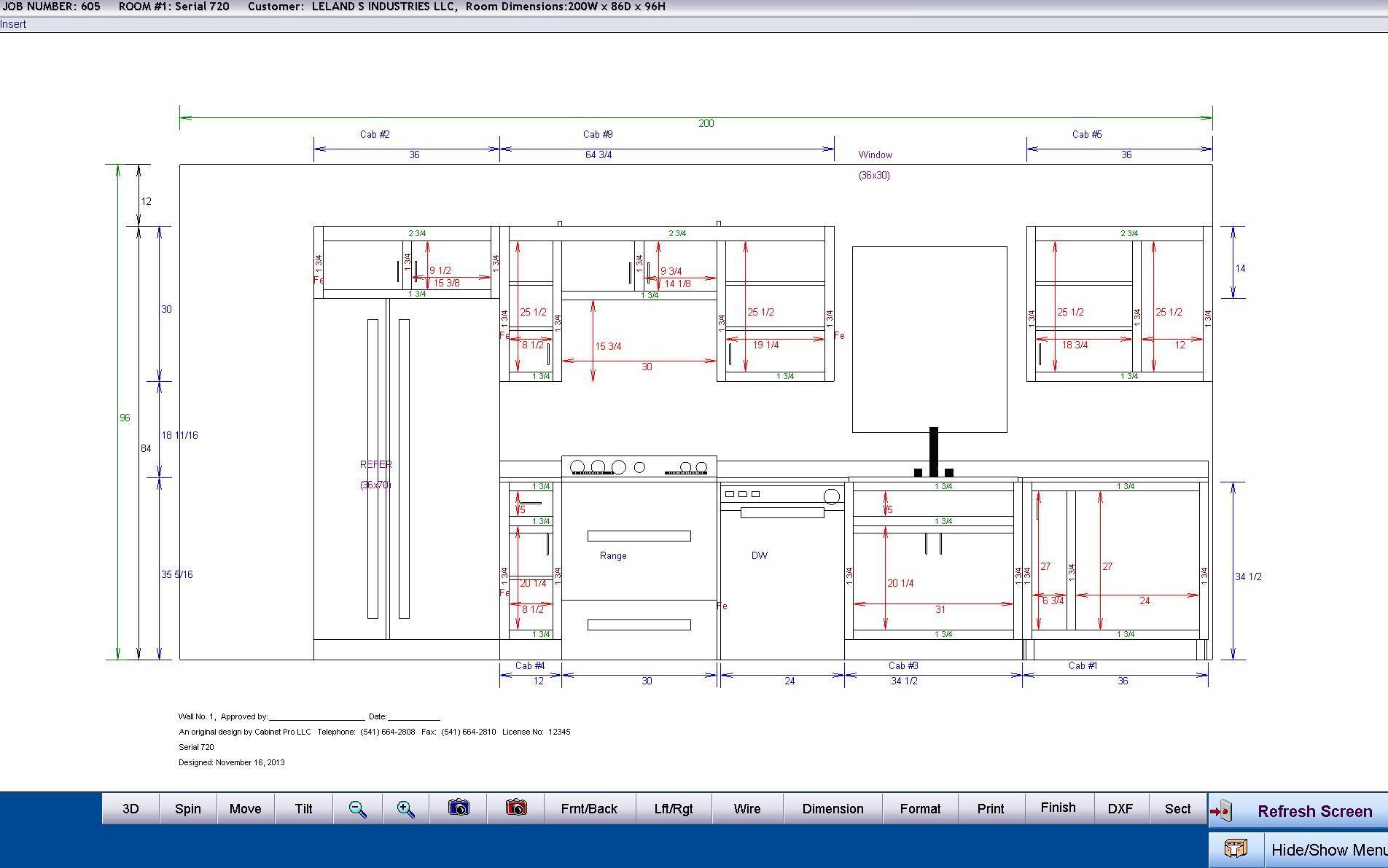Click the exit door icon beside Refresh Screen

(1222, 811)
